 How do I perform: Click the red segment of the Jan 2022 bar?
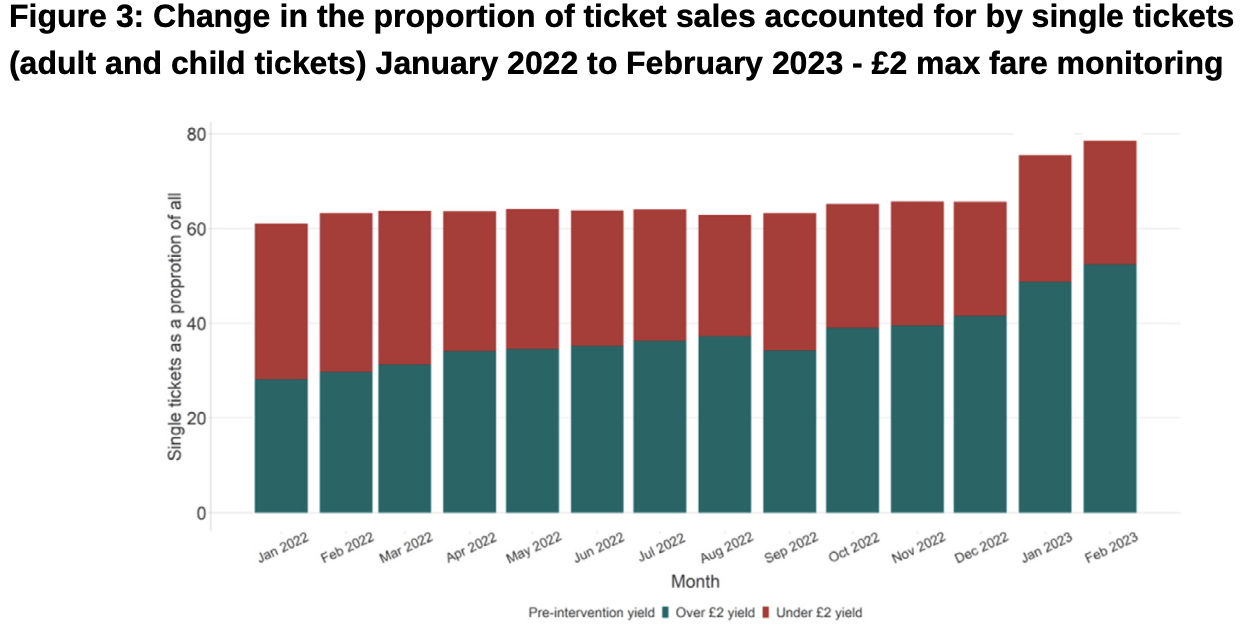click(281, 301)
